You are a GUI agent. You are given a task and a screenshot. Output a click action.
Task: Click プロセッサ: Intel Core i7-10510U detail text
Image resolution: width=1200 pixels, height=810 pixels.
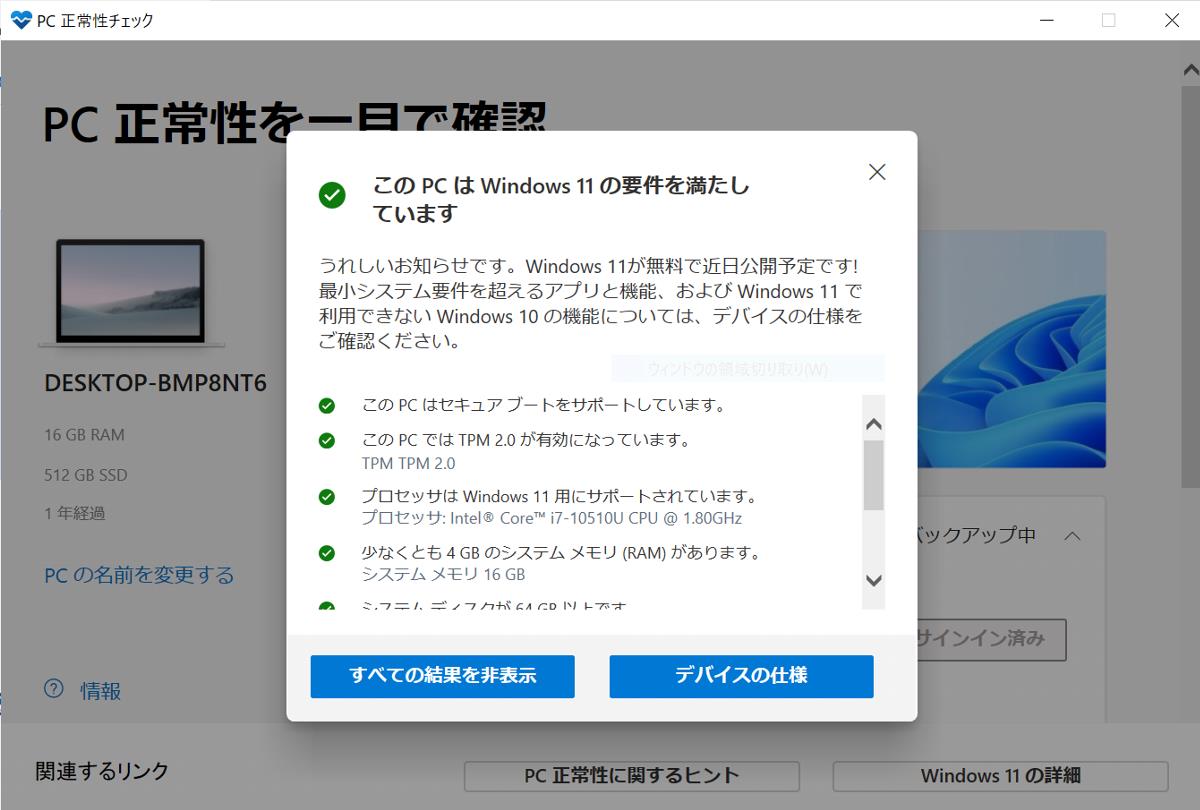coord(551,518)
